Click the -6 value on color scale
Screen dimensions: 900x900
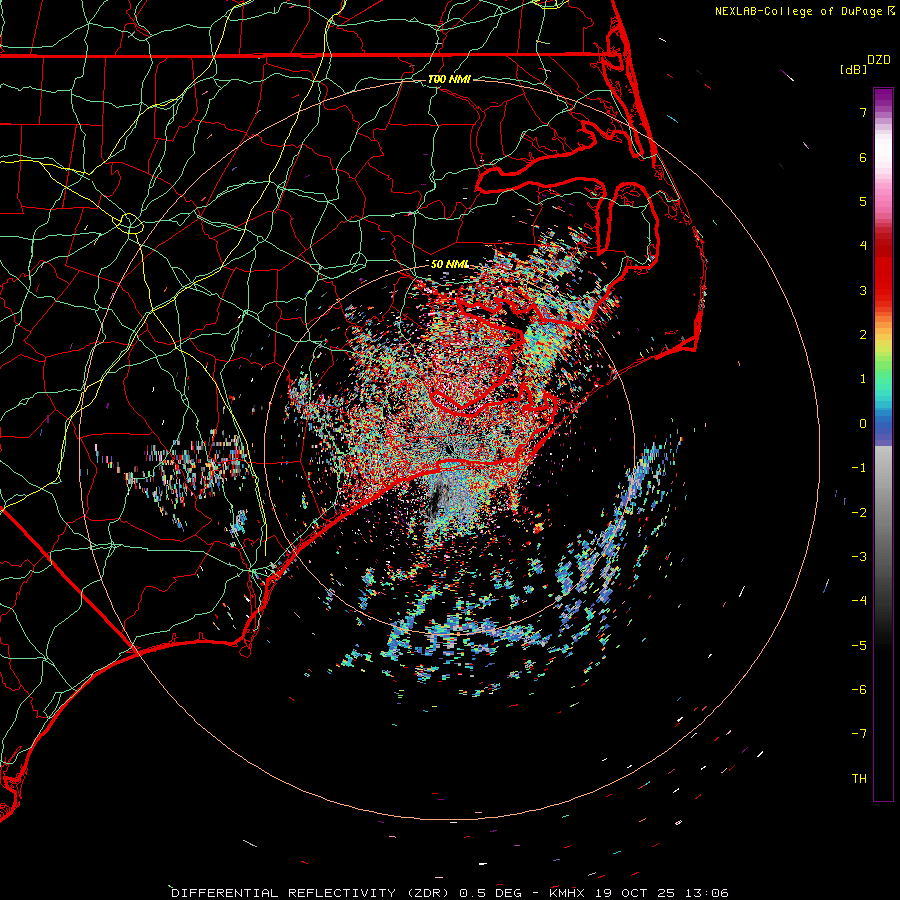[x=859, y=690]
